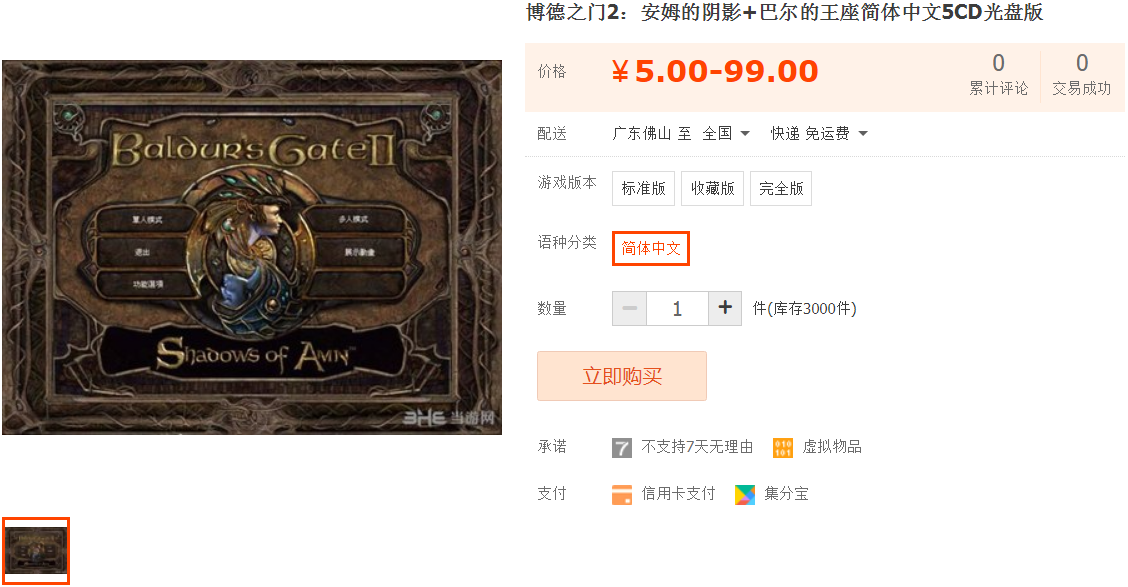Click the 立即购买 buy now button
The width and height of the screenshot is (1128, 587).
point(622,376)
